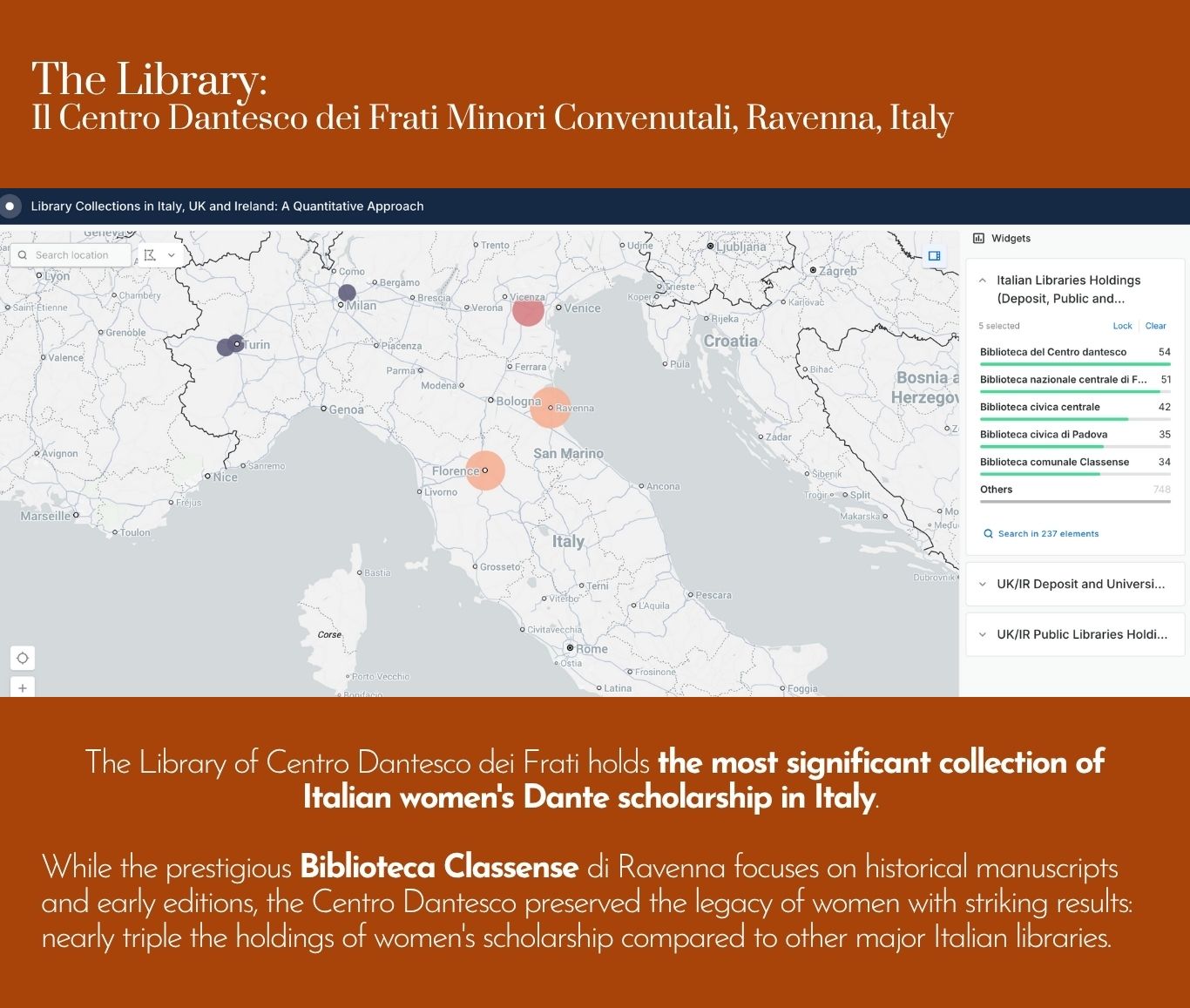Toggle the widgets side panel icon
This screenshot has width=1190, height=1008.
point(934,256)
